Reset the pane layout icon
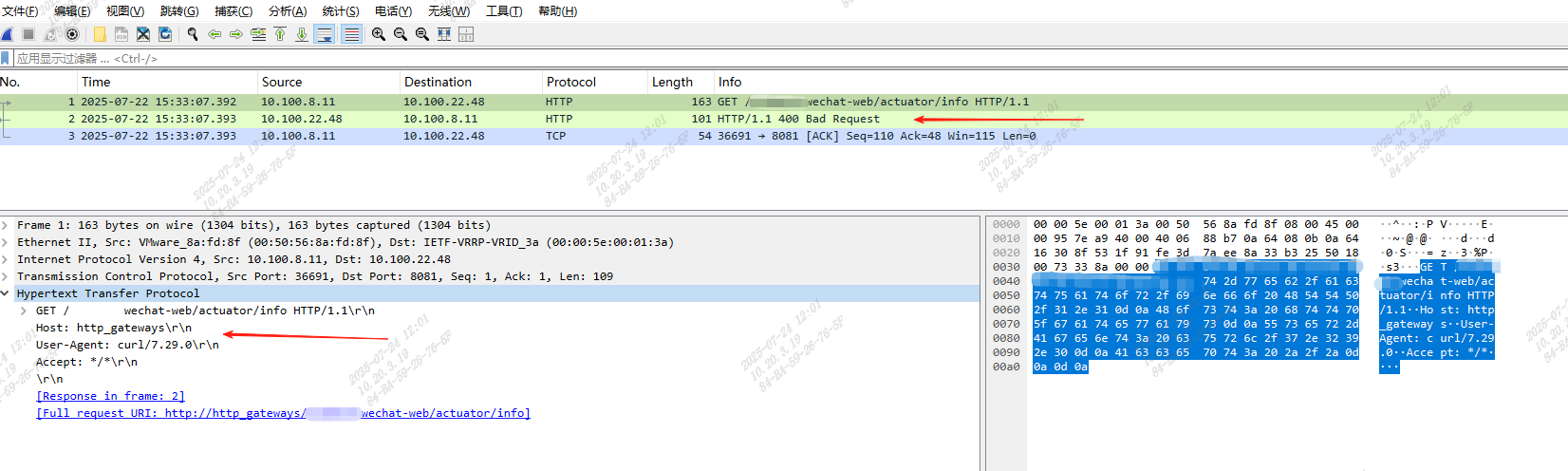The height and width of the screenshot is (471, 1568). point(466,34)
